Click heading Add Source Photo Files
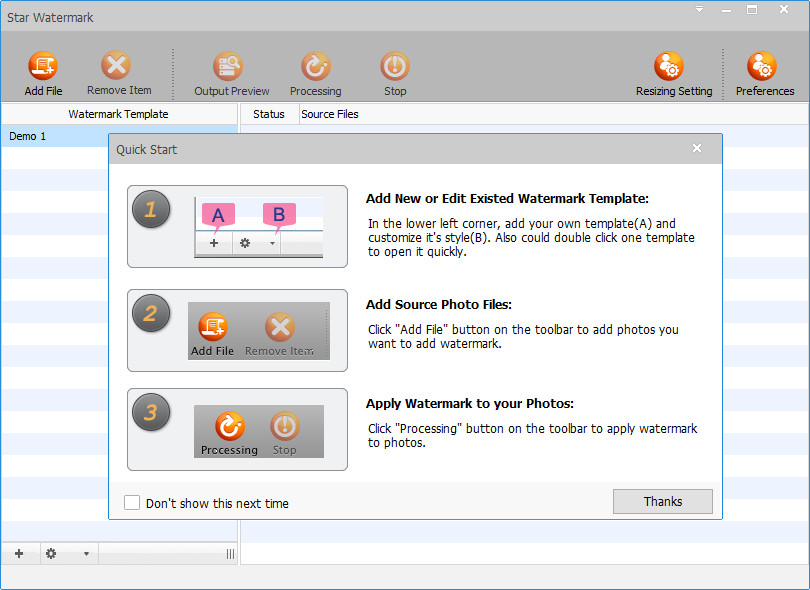Image resolution: width=810 pixels, height=590 pixels. pos(439,305)
